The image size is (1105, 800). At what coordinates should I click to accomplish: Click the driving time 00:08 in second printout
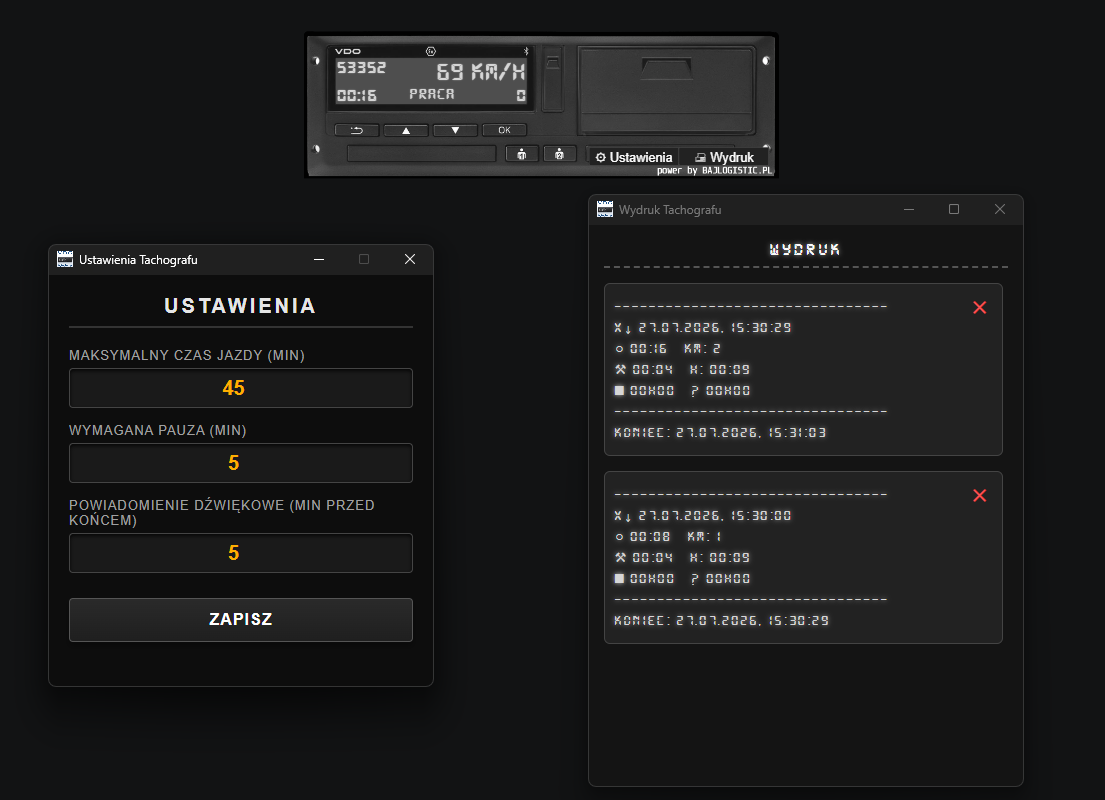tap(650, 537)
